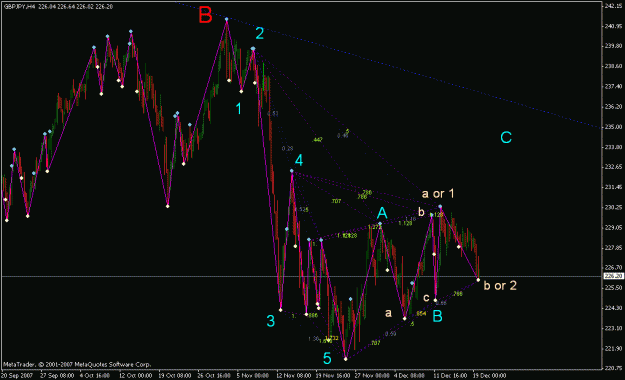The height and width of the screenshot is (380, 625).
Task: Click the price 229.05 on the axis
Action: coord(614,227)
